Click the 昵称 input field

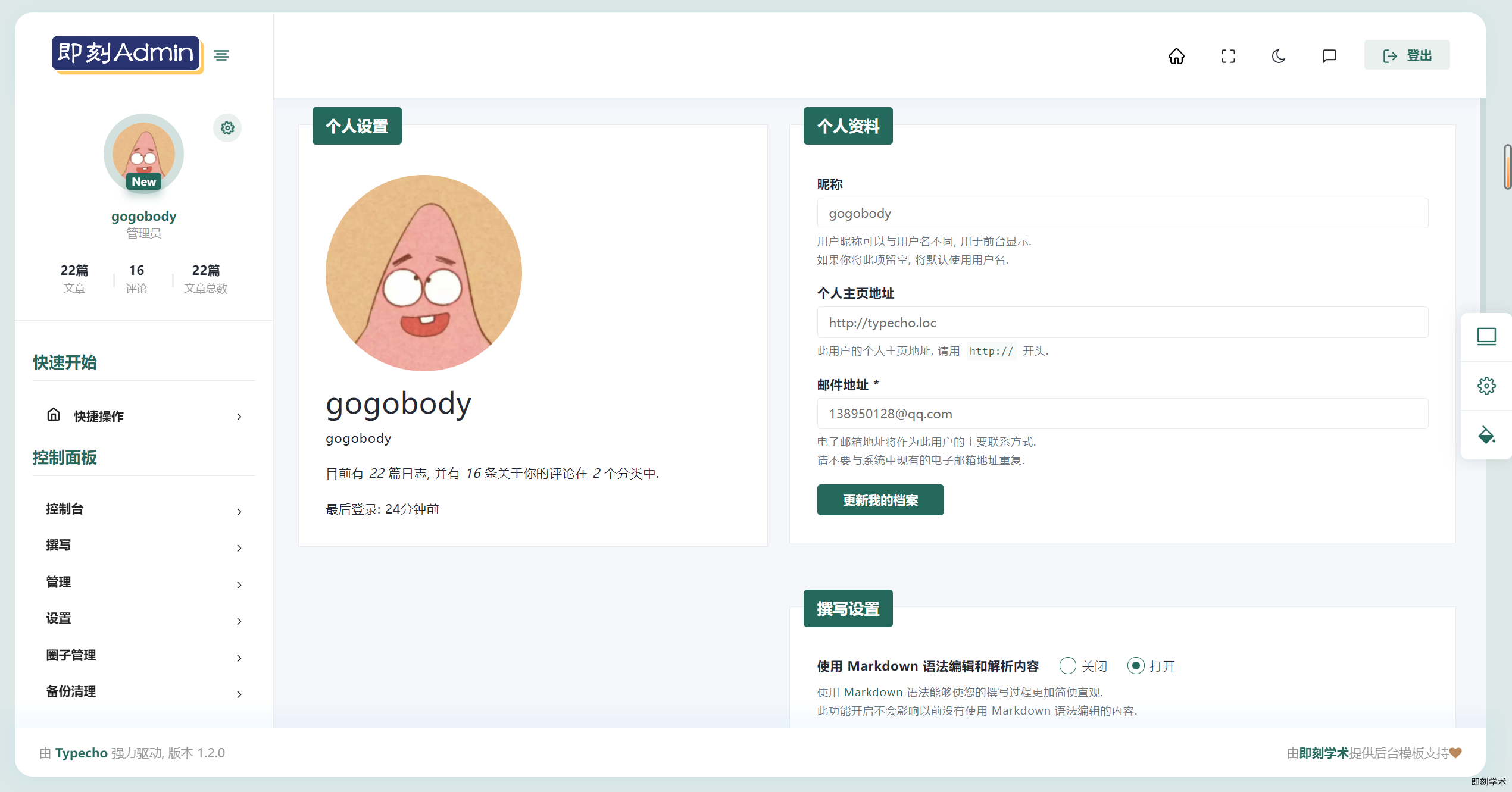click(x=1122, y=213)
